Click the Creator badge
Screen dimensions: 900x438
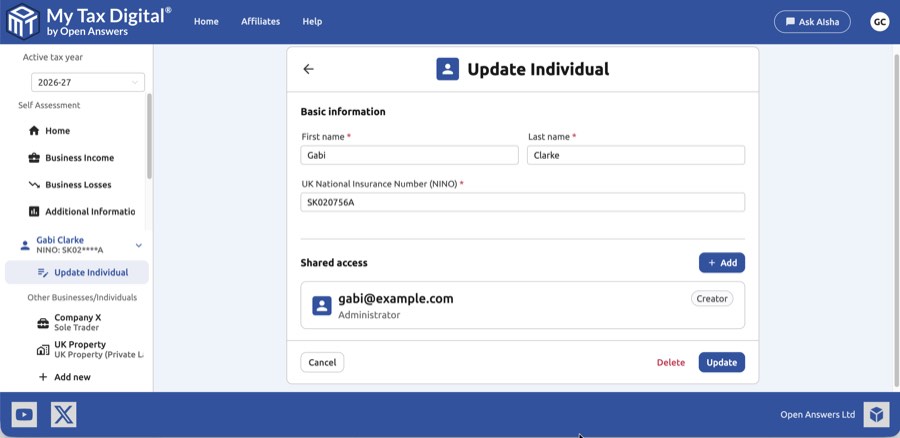712,299
